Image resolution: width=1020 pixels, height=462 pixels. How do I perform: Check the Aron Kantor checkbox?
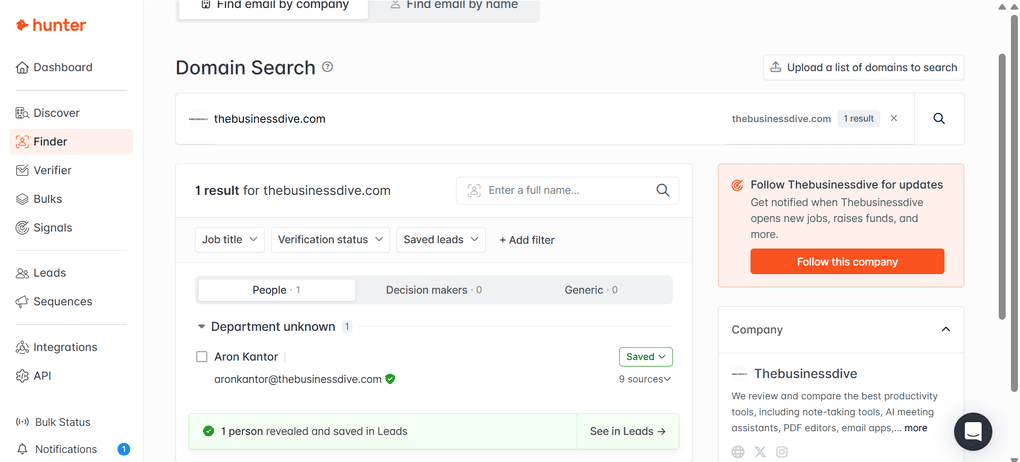[202, 357]
